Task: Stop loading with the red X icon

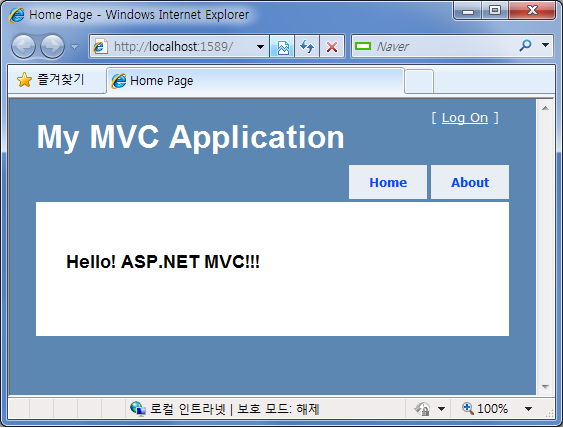Action: click(332, 47)
